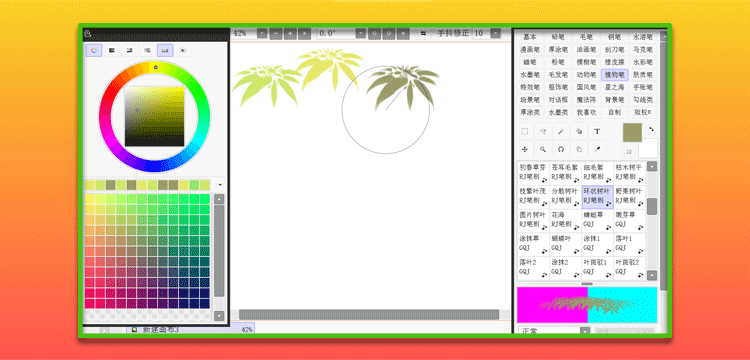Select the 叶斑驳1 brush
The image size is (750, 360).
click(x=597, y=268)
